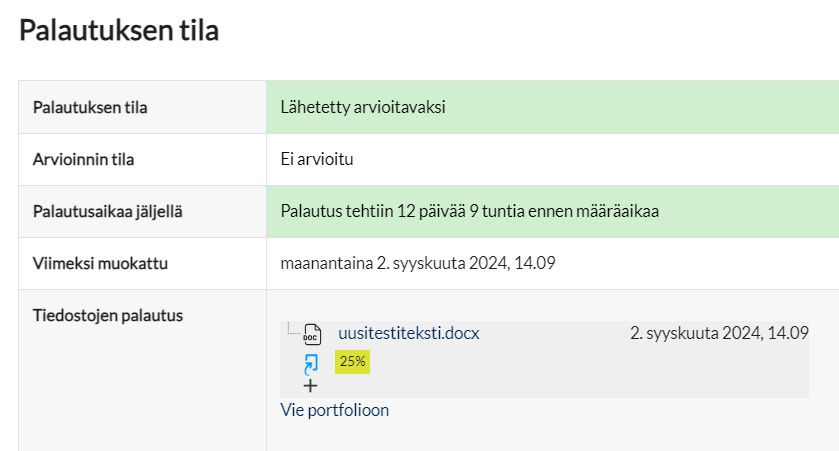Click the blank cell area below Tiedostojen palautus
Image resolution: width=839 pixels, height=451 pixels.
(142, 390)
